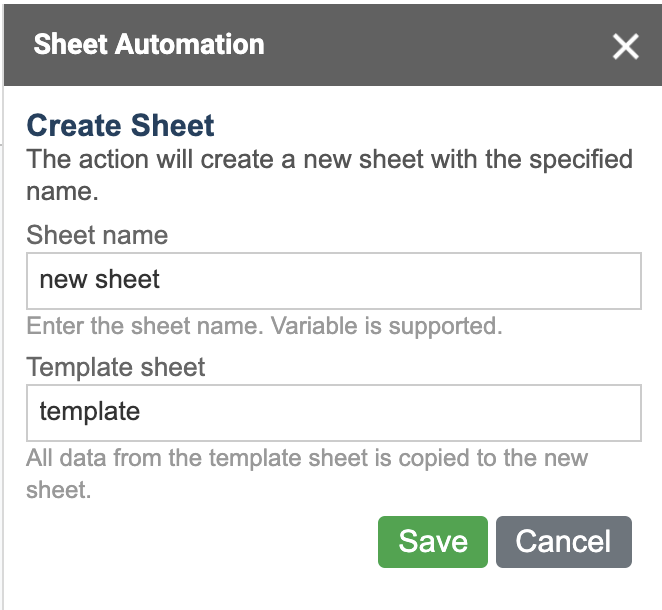Place cursor on "new sheet" text
Screen dimensions: 662x610
click(x=100, y=279)
